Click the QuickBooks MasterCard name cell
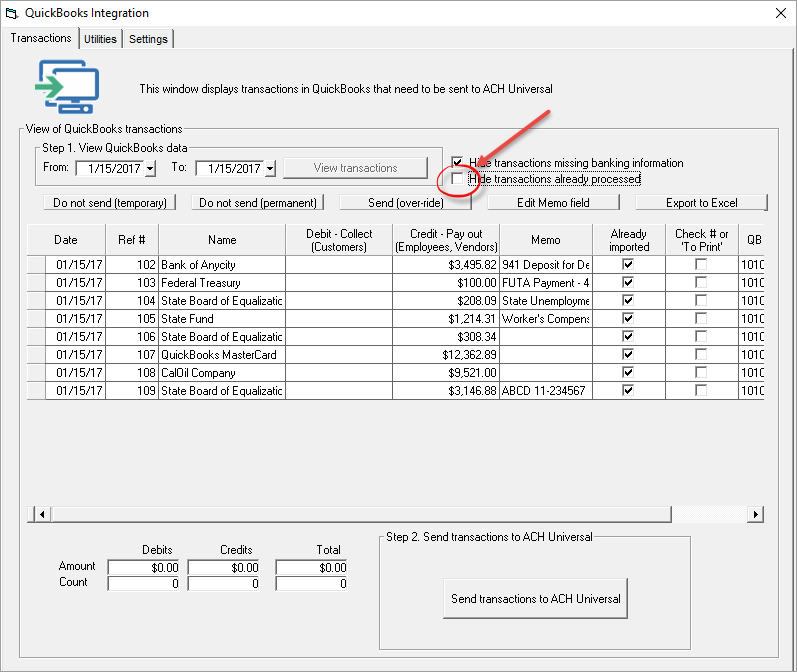 click(x=222, y=355)
